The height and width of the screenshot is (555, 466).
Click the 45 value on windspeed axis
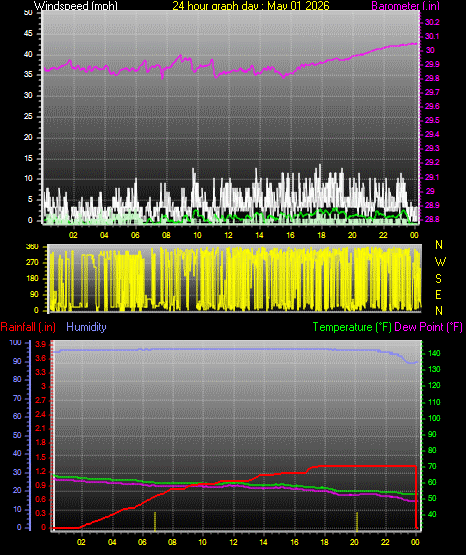tap(28, 34)
